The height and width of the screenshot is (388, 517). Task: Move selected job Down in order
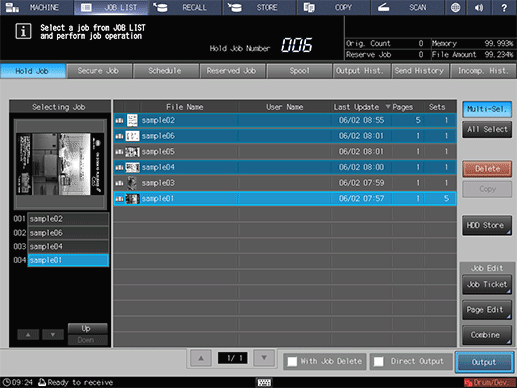87,340
